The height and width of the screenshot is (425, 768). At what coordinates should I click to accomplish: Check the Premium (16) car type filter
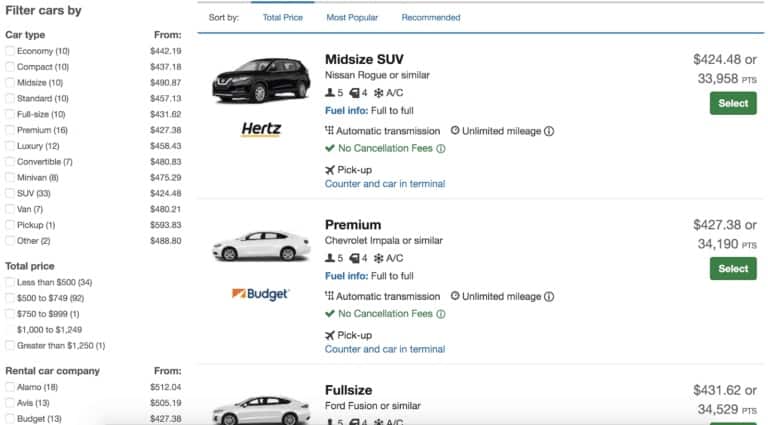(x=10, y=130)
